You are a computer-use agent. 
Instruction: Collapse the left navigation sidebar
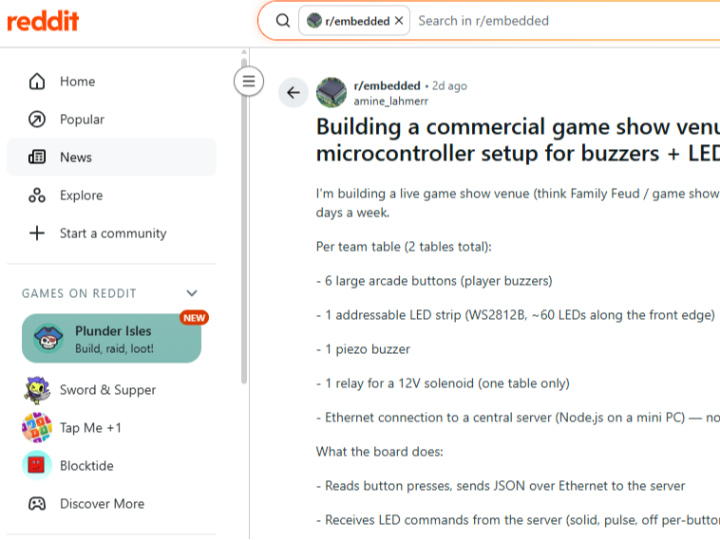[249, 81]
